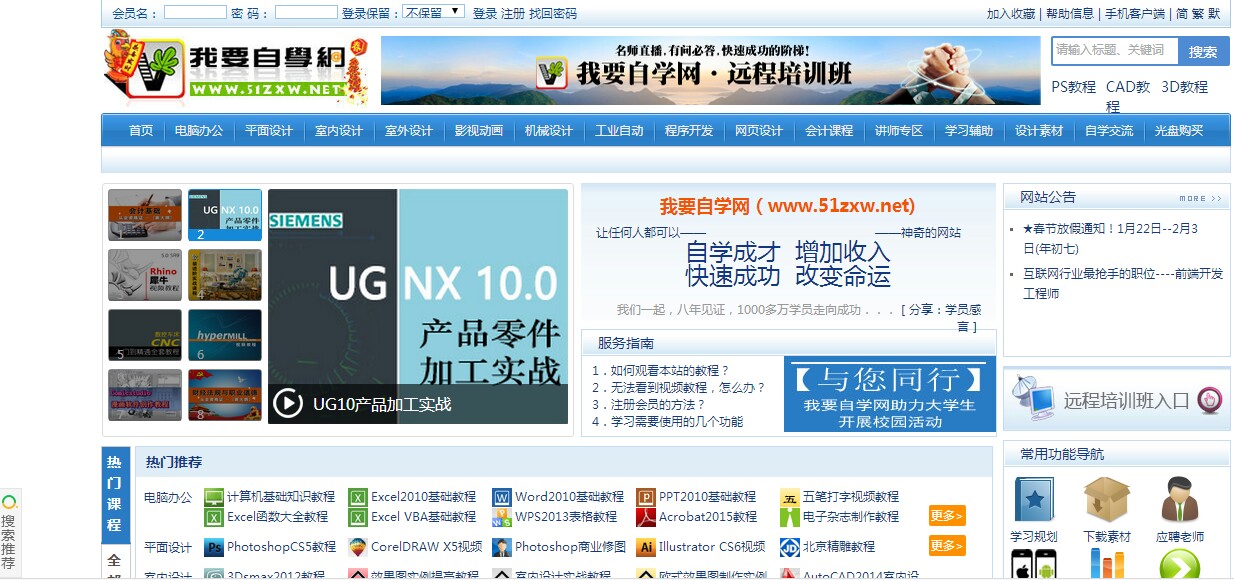Click the CorelDRAW X5视频 balloon icon

click(358, 547)
